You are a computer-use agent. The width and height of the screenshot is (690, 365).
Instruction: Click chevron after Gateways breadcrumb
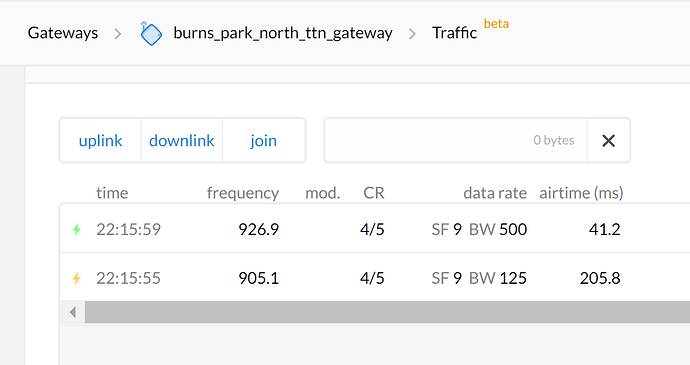(x=117, y=33)
